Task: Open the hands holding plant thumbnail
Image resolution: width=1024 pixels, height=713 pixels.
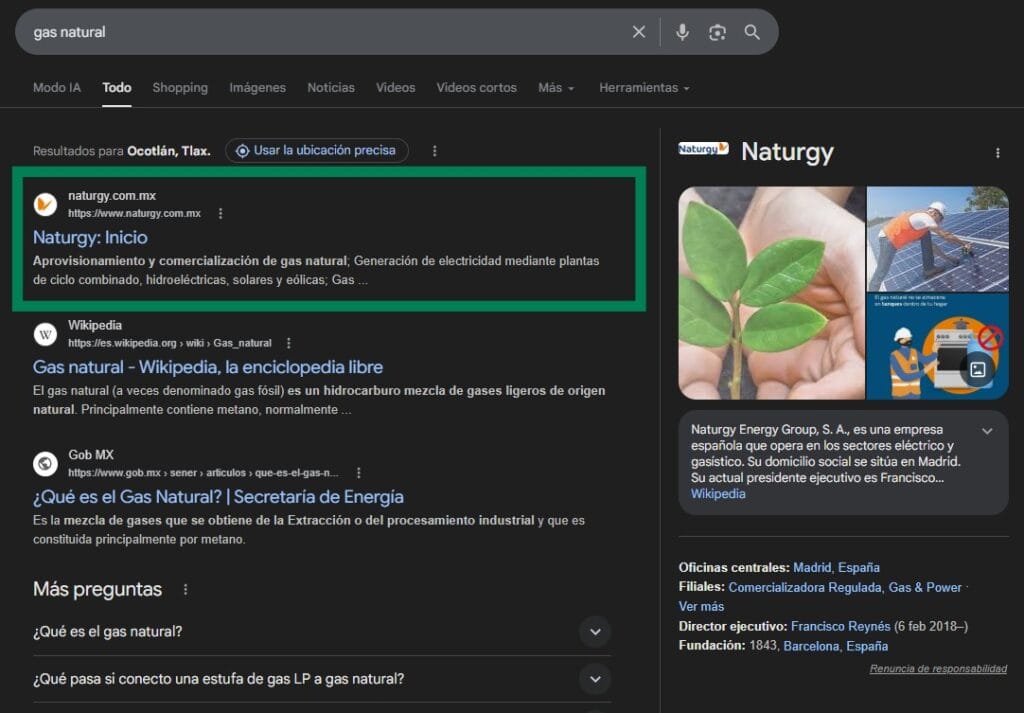Action: point(771,293)
